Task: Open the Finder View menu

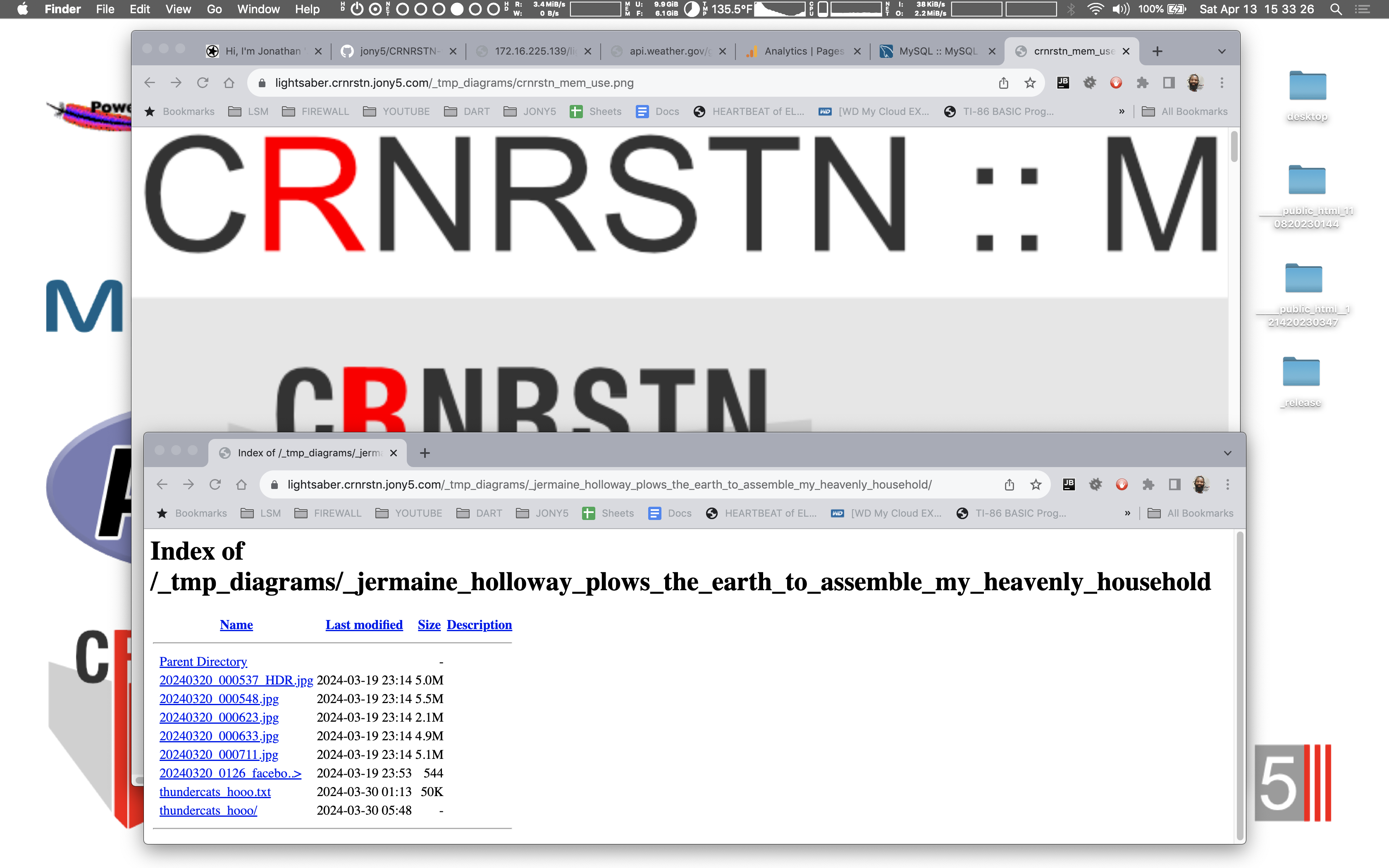Action: tap(178, 9)
